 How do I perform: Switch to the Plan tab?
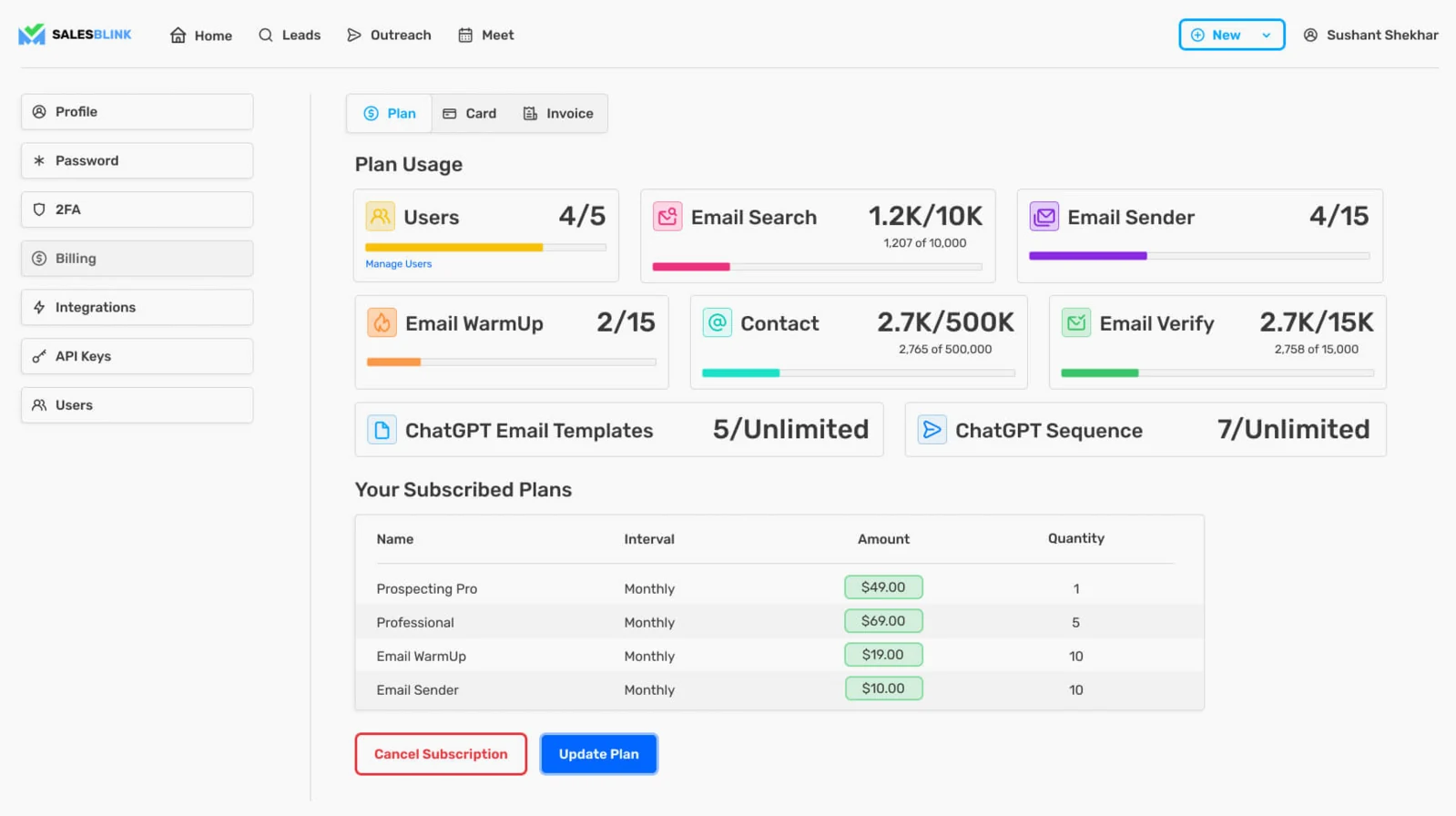pos(390,114)
